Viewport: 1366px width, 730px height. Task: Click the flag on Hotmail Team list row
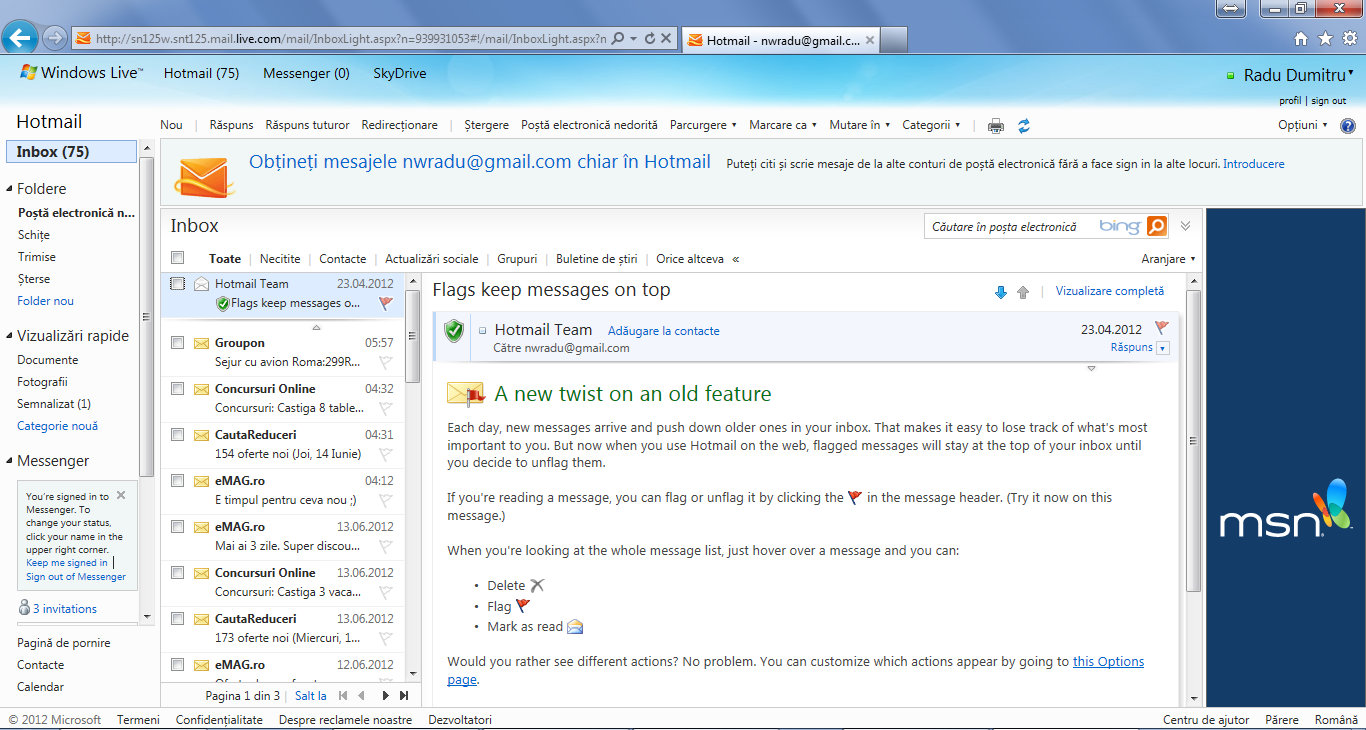[386, 303]
